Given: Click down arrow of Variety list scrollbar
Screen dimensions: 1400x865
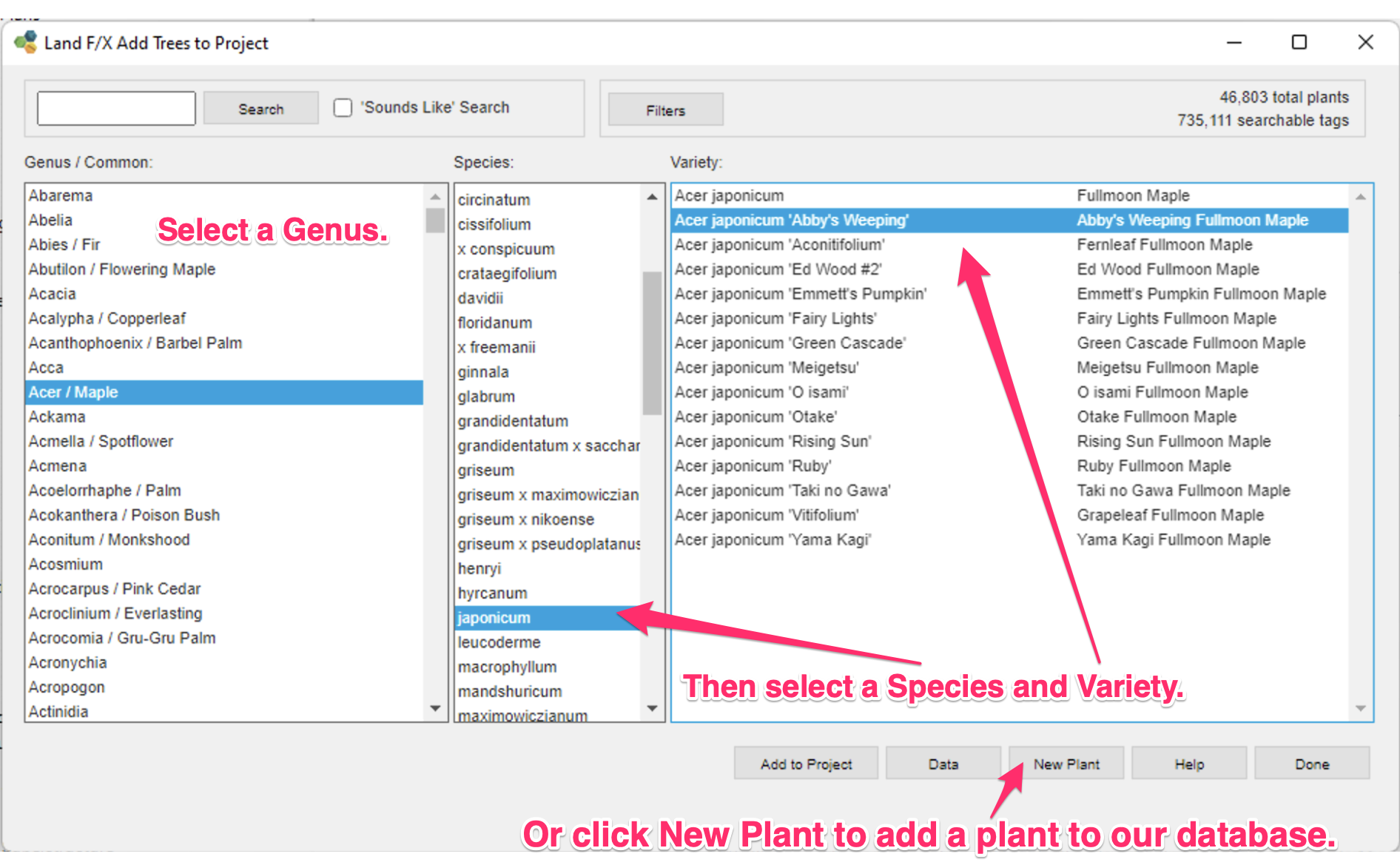Looking at the screenshot, I should click(x=1360, y=708).
